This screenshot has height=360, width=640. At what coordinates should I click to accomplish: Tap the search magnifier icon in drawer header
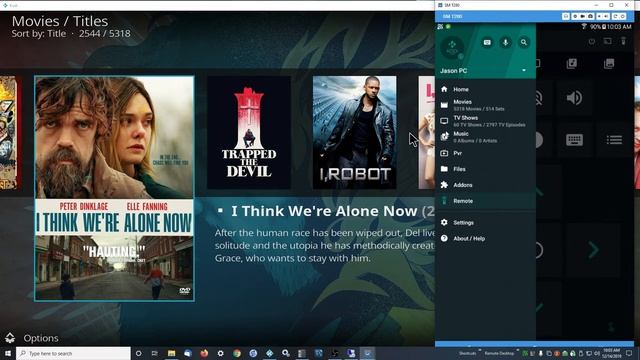click(x=524, y=42)
